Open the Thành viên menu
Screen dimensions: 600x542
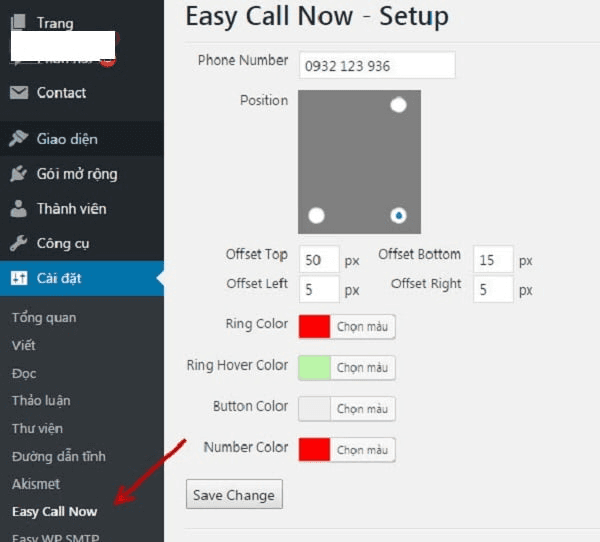tap(82, 209)
